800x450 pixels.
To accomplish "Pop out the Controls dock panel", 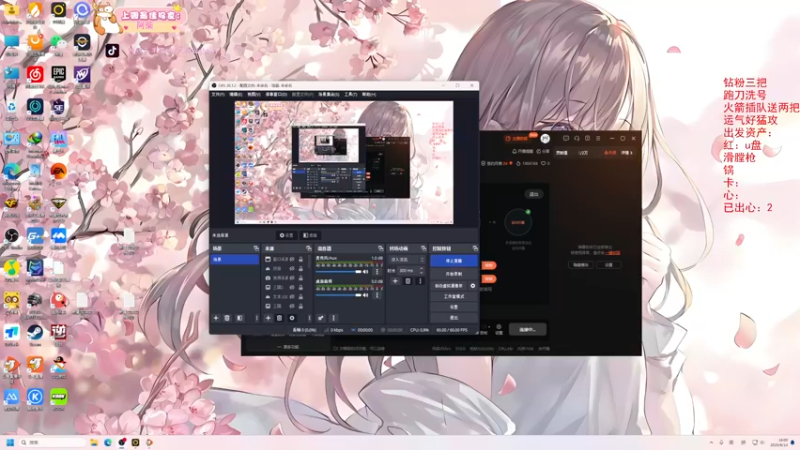I will (474, 248).
